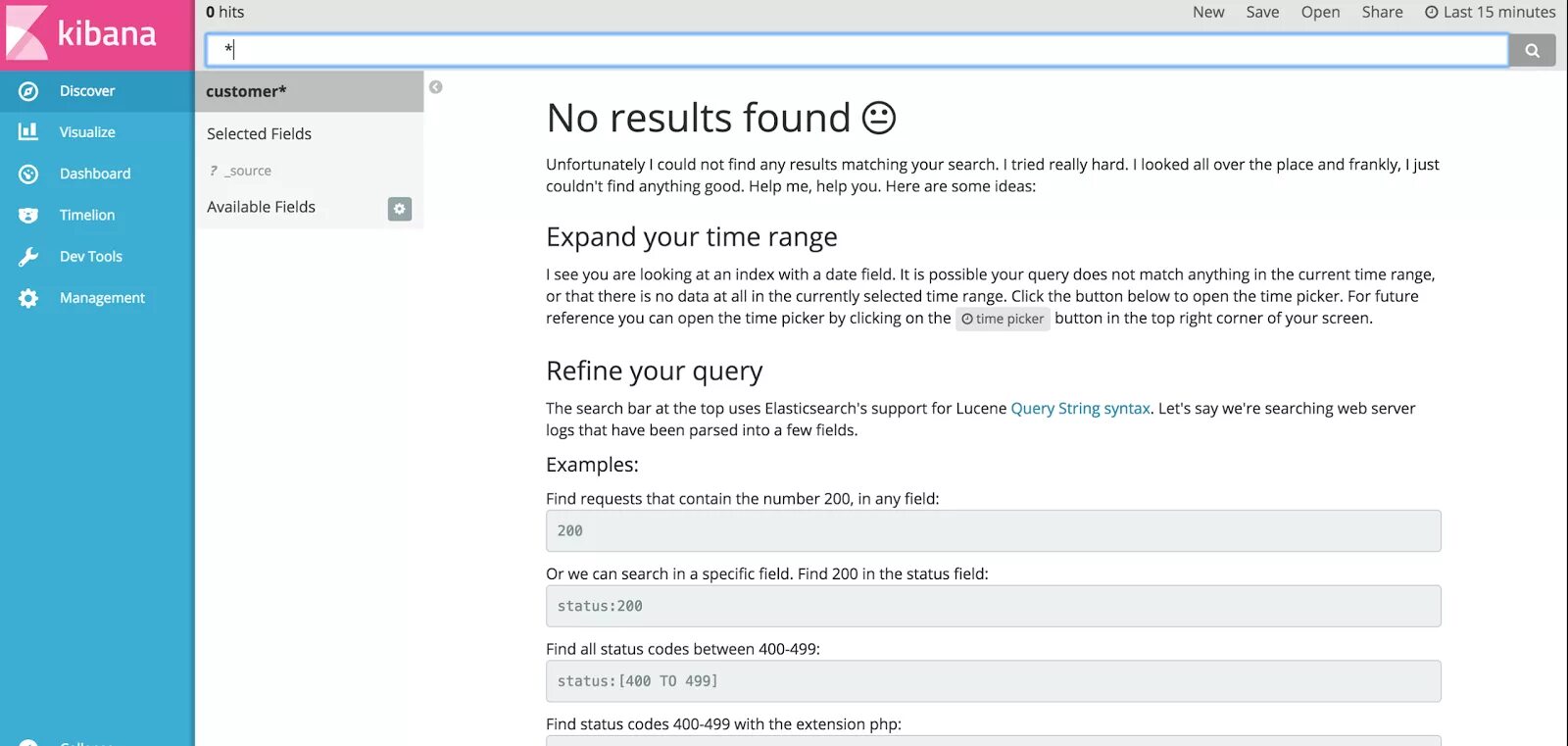Click the Timelion mask icon

tap(28, 215)
